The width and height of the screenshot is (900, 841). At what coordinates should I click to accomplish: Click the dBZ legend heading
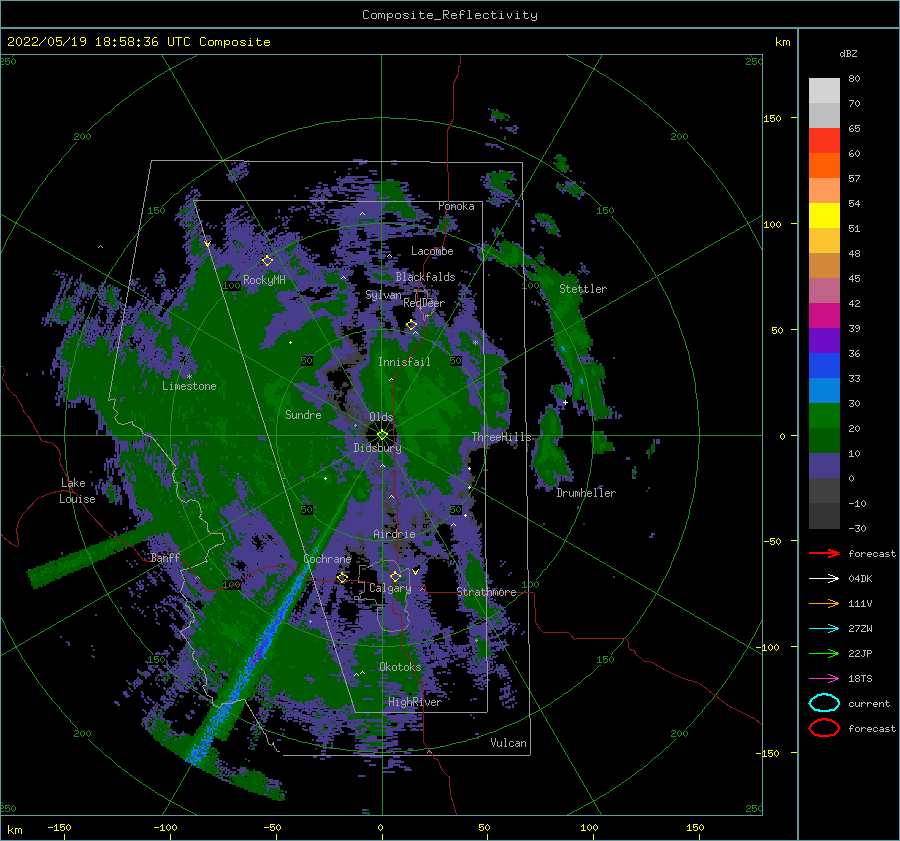tap(848, 54)
